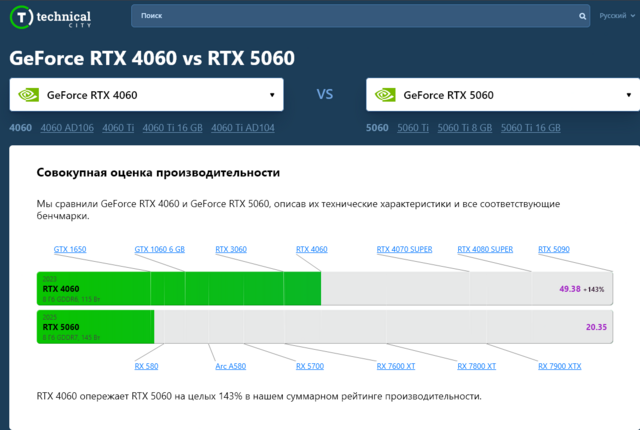The width and height of the screenshot is (640, 430).
Task: Click the GTX 1650 benchmark marker link
Action: (70, 249)
